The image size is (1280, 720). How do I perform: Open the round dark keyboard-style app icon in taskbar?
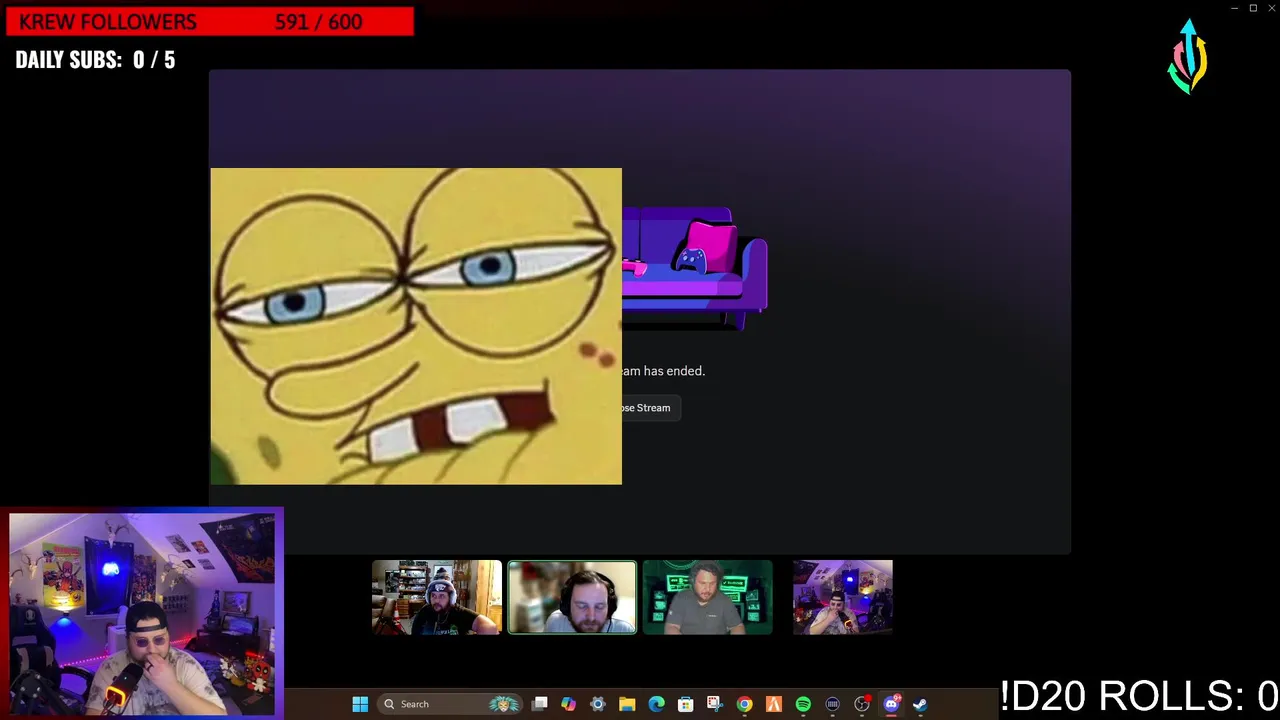coord(832,704)
